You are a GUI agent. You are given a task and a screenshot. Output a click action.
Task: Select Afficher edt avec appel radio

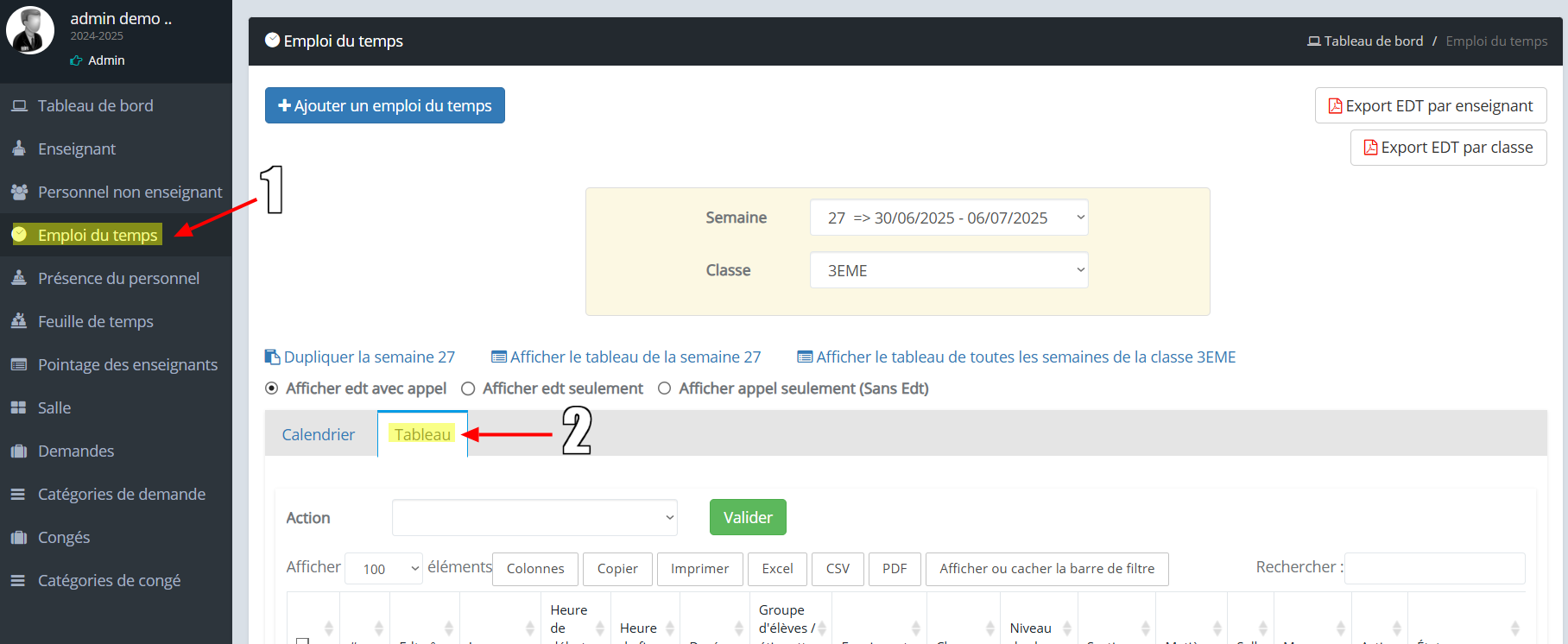coord(271,388)
